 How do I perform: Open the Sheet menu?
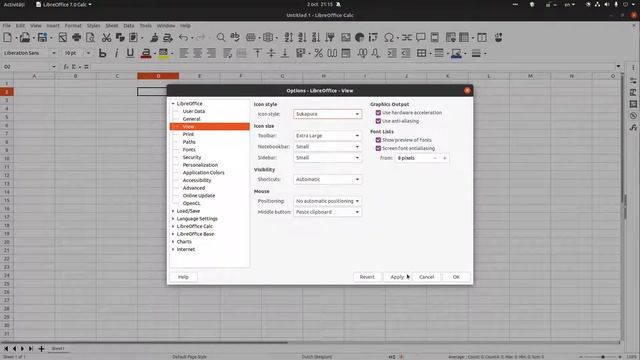pyautogui.click(x=111, y=25)
